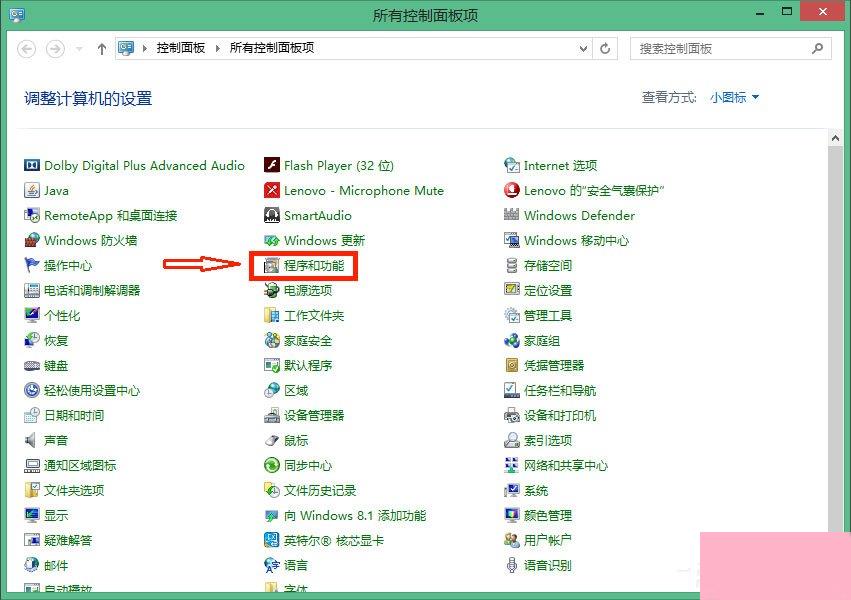Expand the arrow before 控制面板 in breadcrumb
851x600 pixels.
[145, 48]
